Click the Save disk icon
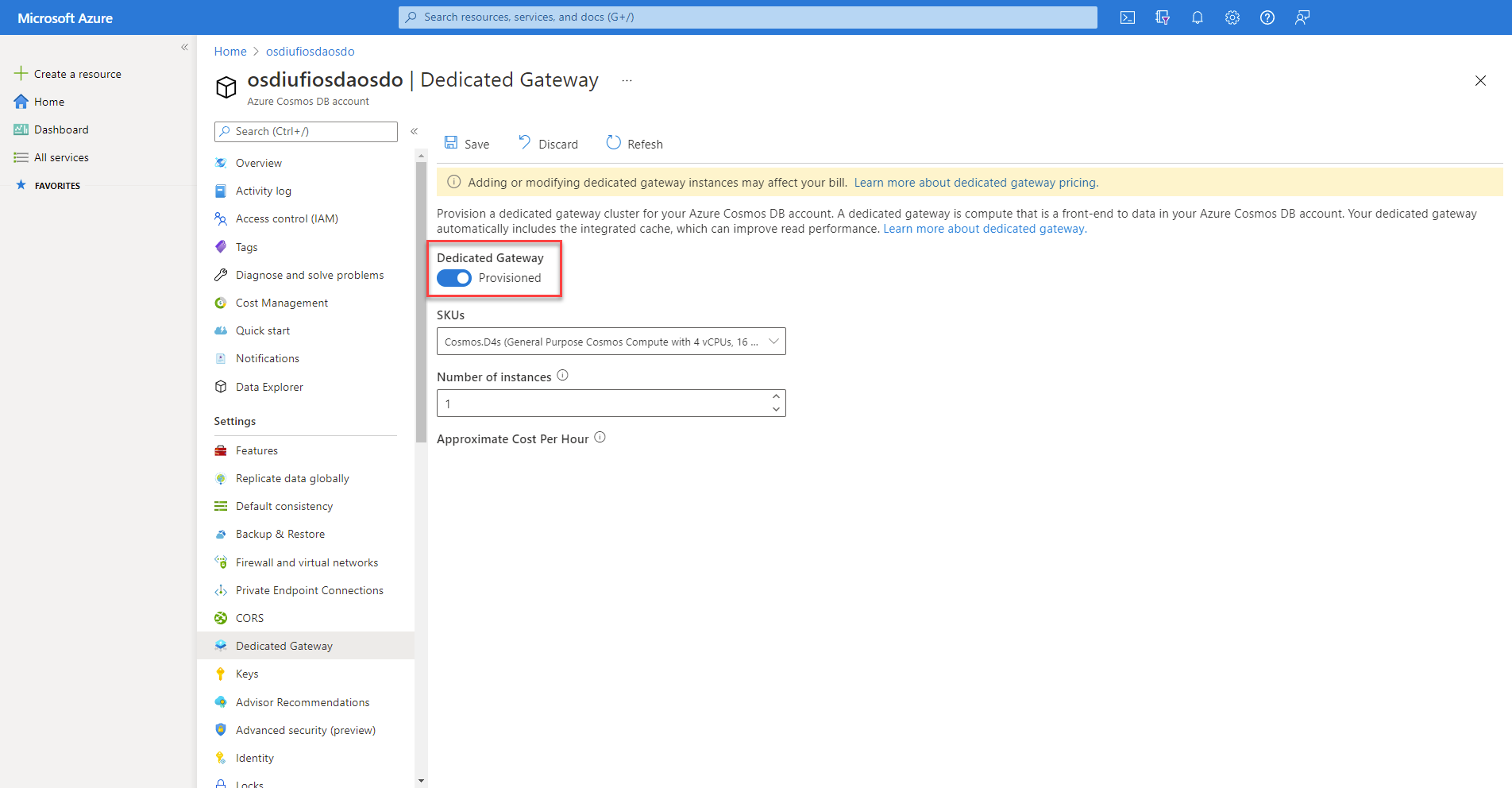1512x788 pixels. (x=451, y=142)
